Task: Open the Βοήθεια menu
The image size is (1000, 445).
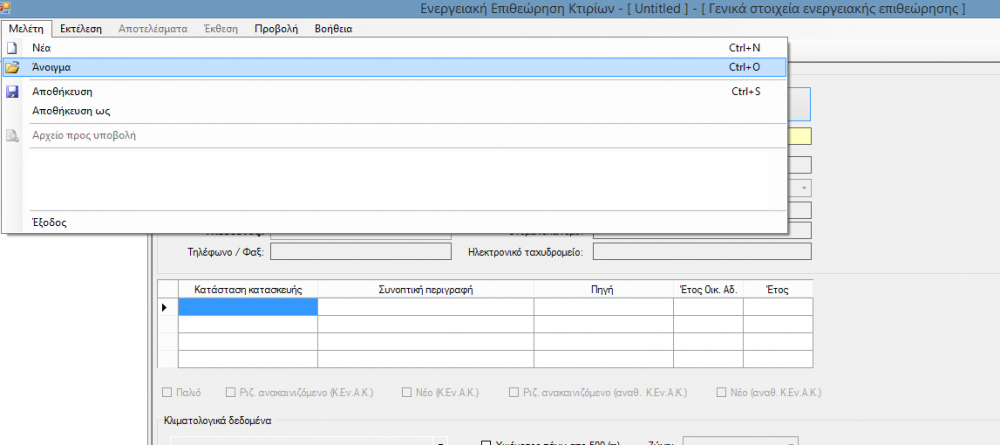Action: [x=333, y=29]
